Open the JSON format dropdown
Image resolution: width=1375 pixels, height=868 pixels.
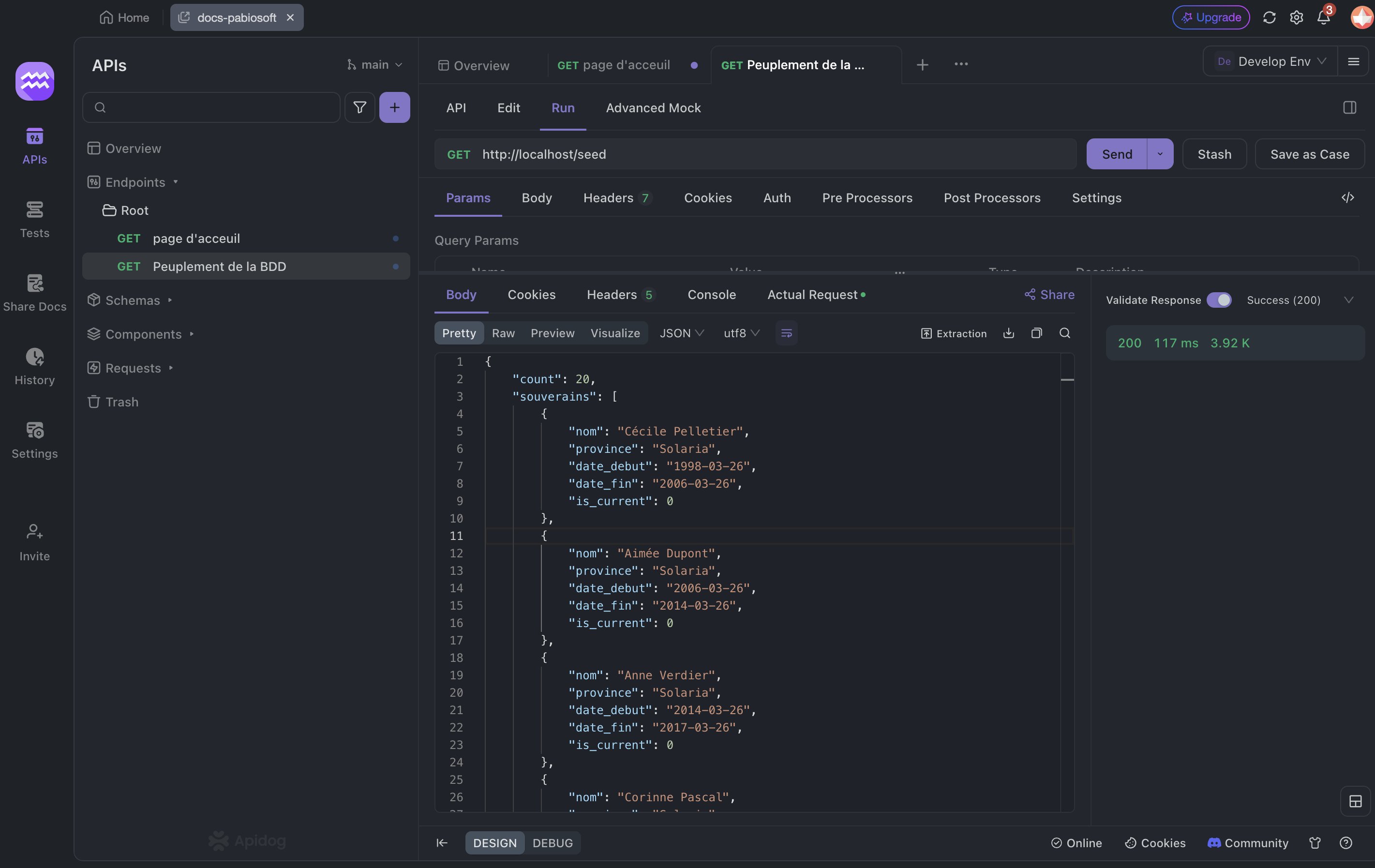682,333
